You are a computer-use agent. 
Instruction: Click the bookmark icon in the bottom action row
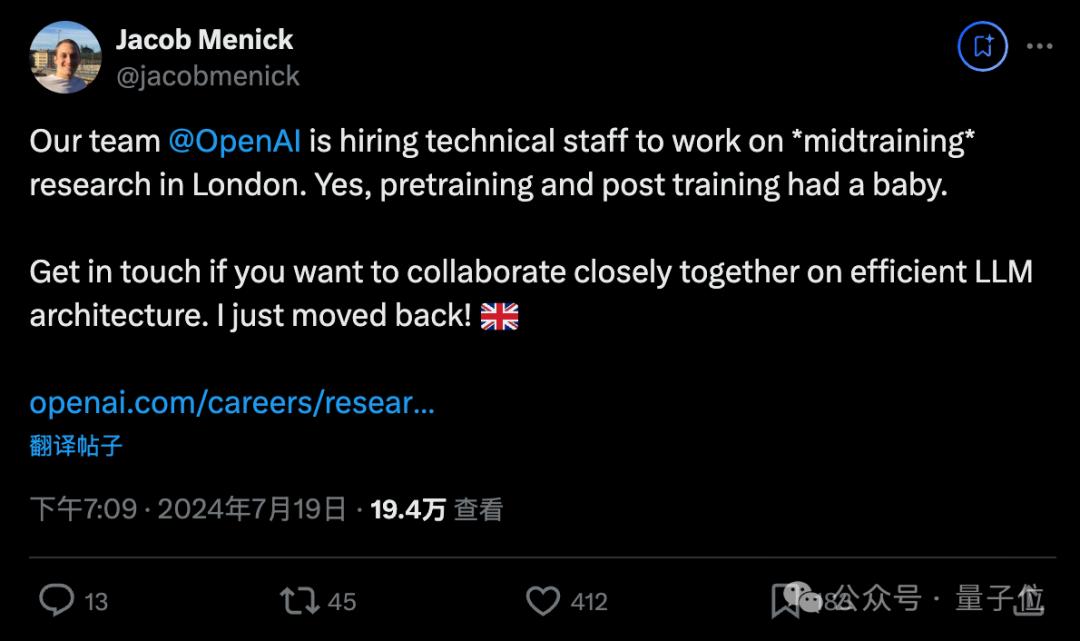point(786,600)
